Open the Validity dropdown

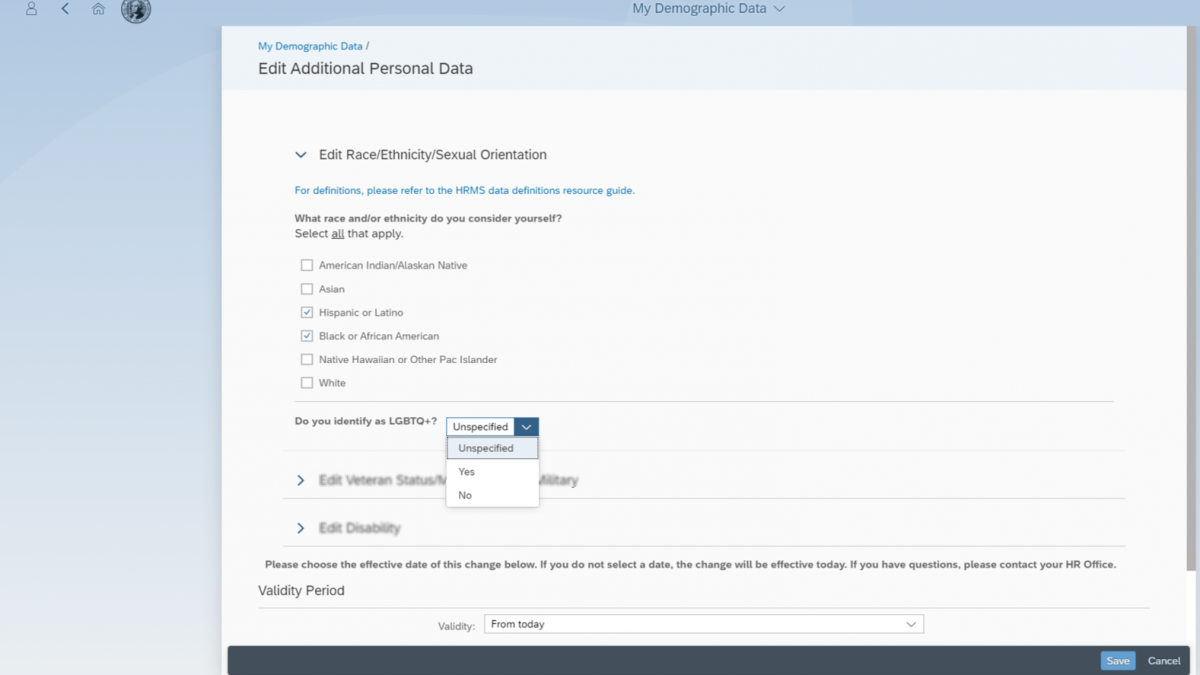coord(910,623)
